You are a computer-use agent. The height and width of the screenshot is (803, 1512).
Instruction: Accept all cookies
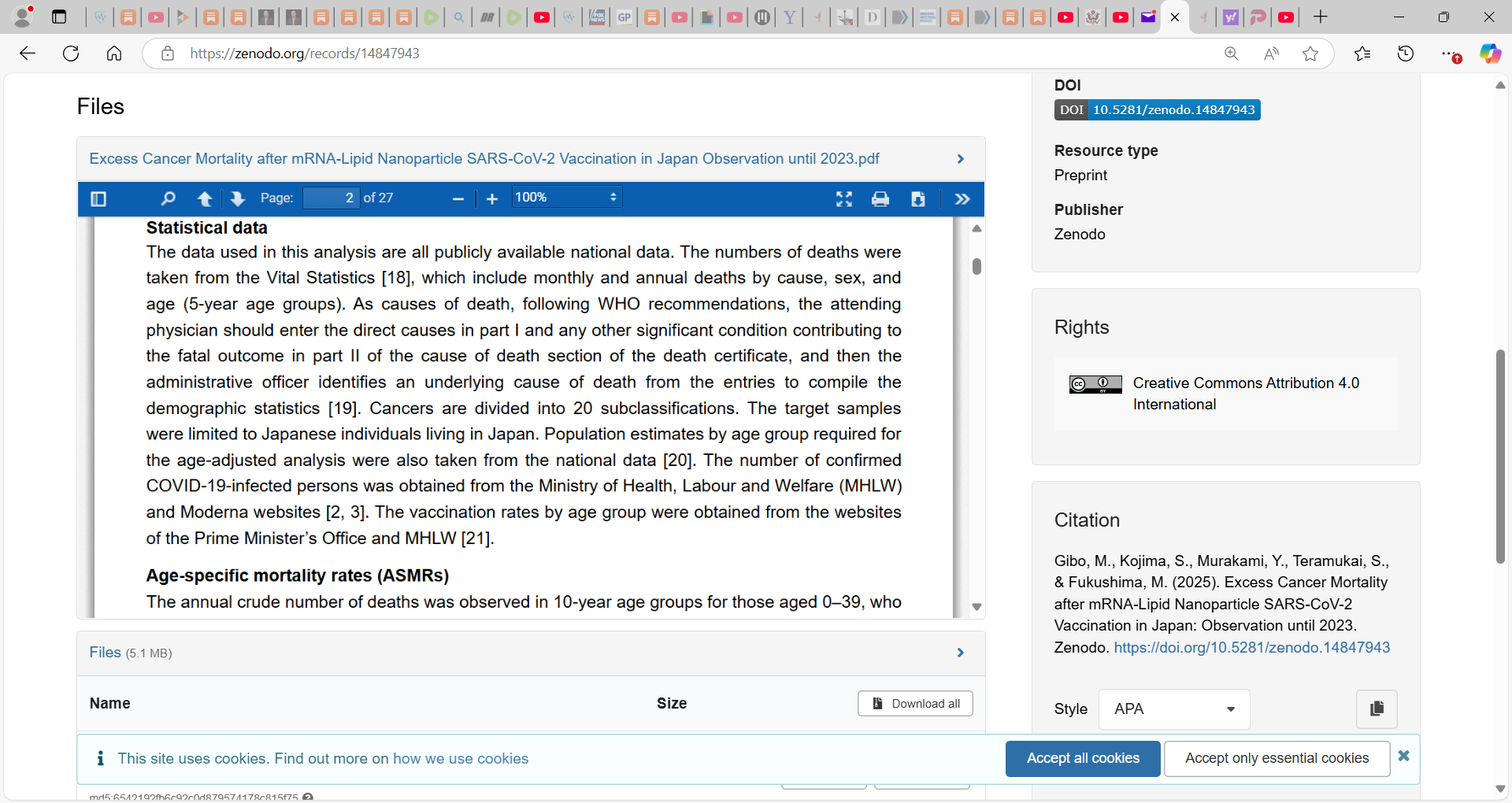[1083, 758]
